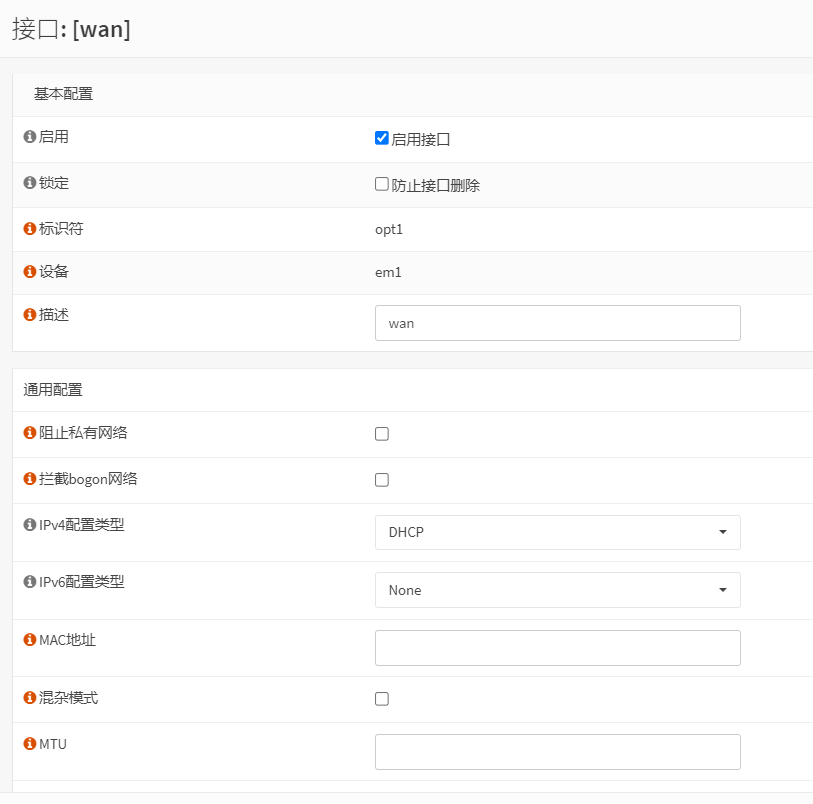Show help for 标识符 via info icon
Image resolution: width=813 pixels, height=804 pixels.
coord(30,229)
